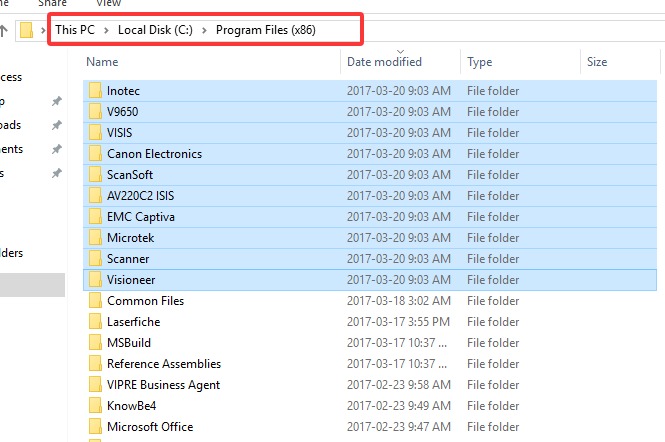Select the AV220C2 ISIS folder name

(140, 196)
